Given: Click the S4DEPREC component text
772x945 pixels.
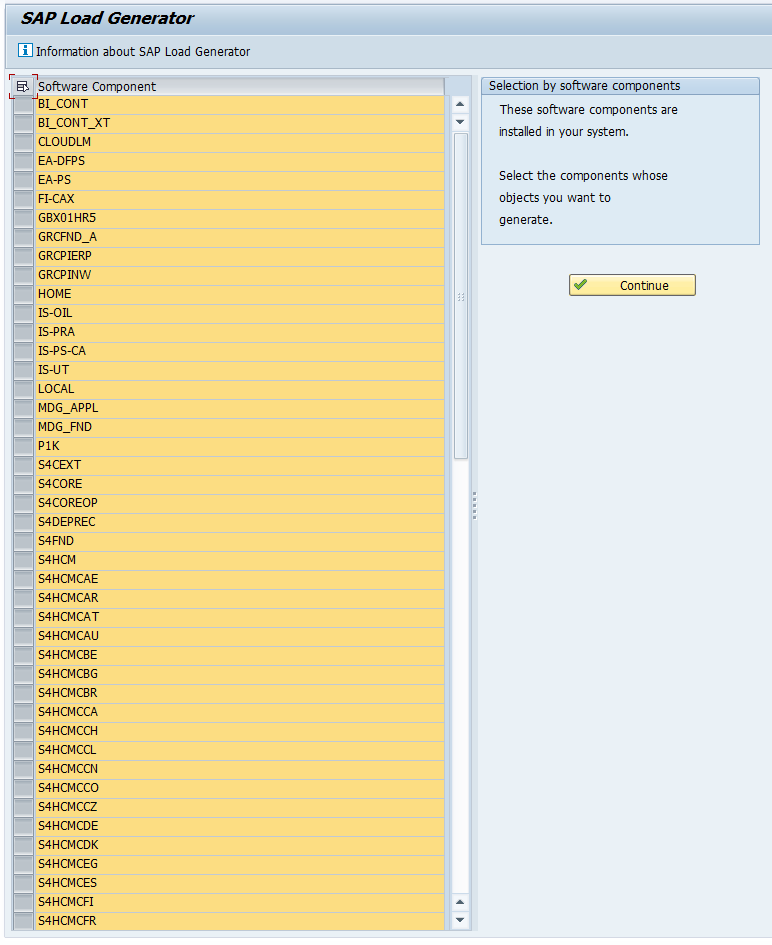Looking at the screenshot, I should (x=66, y=522).
